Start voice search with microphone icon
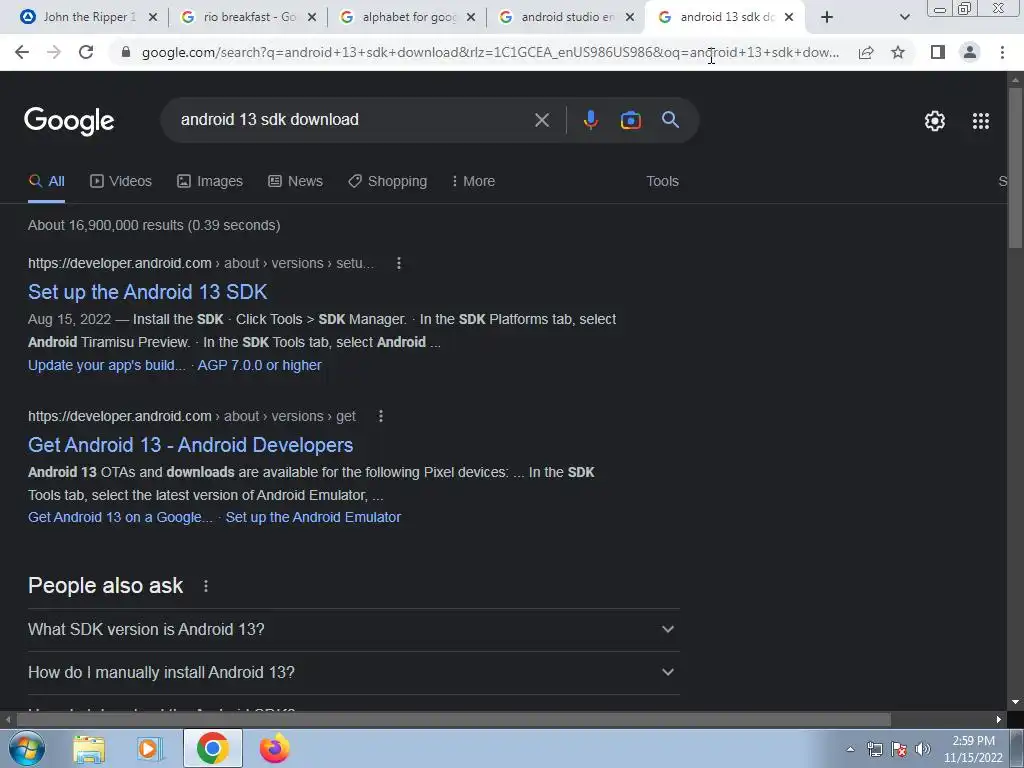This screenshot has width=1024, height=768. point(590,120)
